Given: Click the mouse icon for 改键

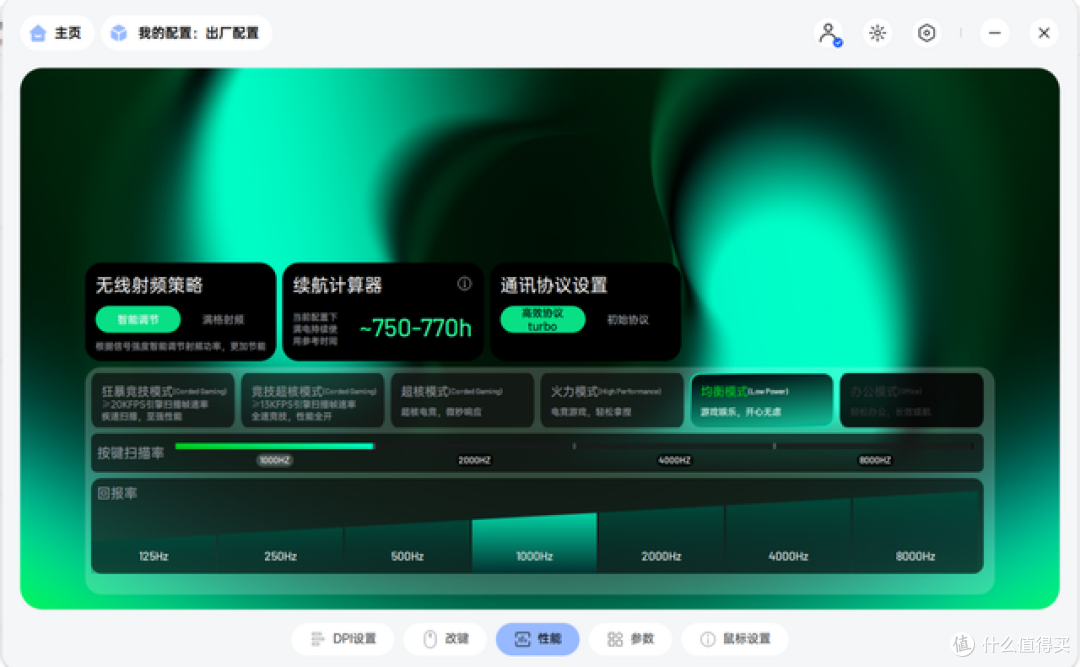Looking at the screenshot, I should pyautogui.click(x=430, y=639).
